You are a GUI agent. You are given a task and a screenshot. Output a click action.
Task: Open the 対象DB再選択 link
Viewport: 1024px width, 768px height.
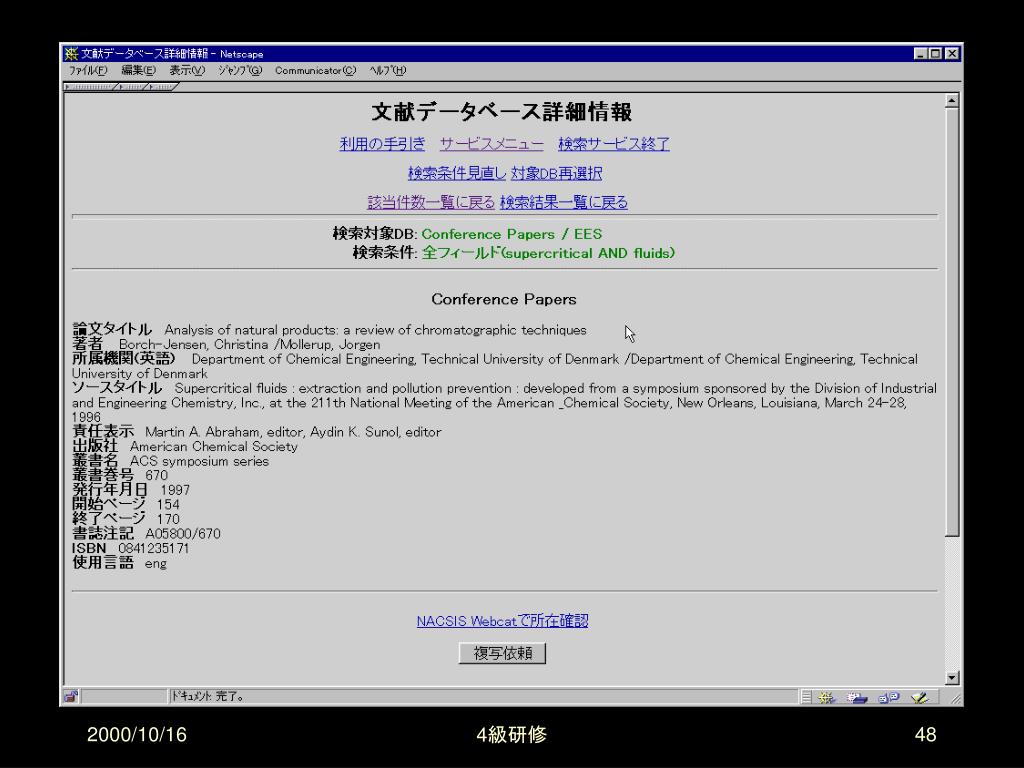tap(556, 173)
